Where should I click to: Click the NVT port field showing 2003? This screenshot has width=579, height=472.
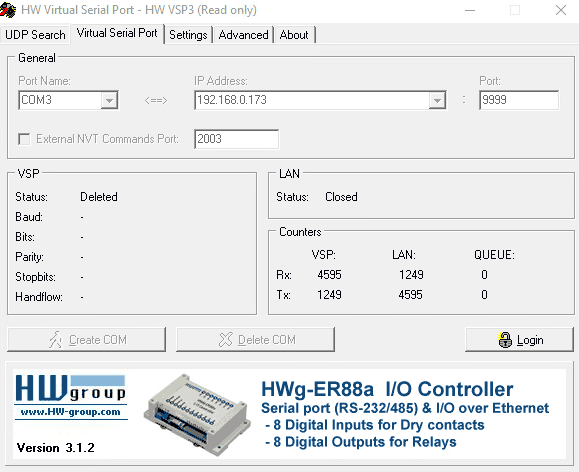pyautogui.click(x=236, y=139)
